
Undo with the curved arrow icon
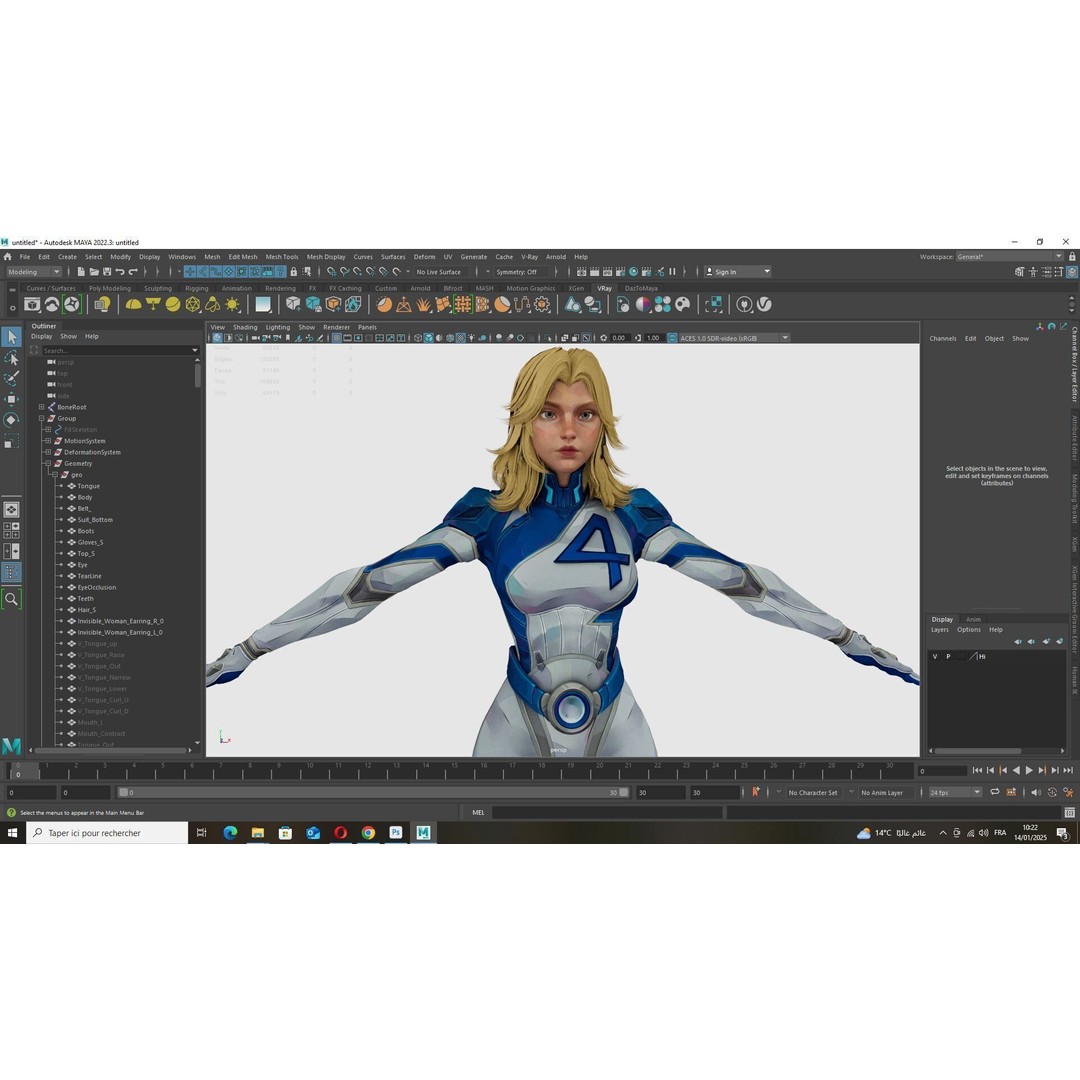pyautogui.click(x=120, y=272)
